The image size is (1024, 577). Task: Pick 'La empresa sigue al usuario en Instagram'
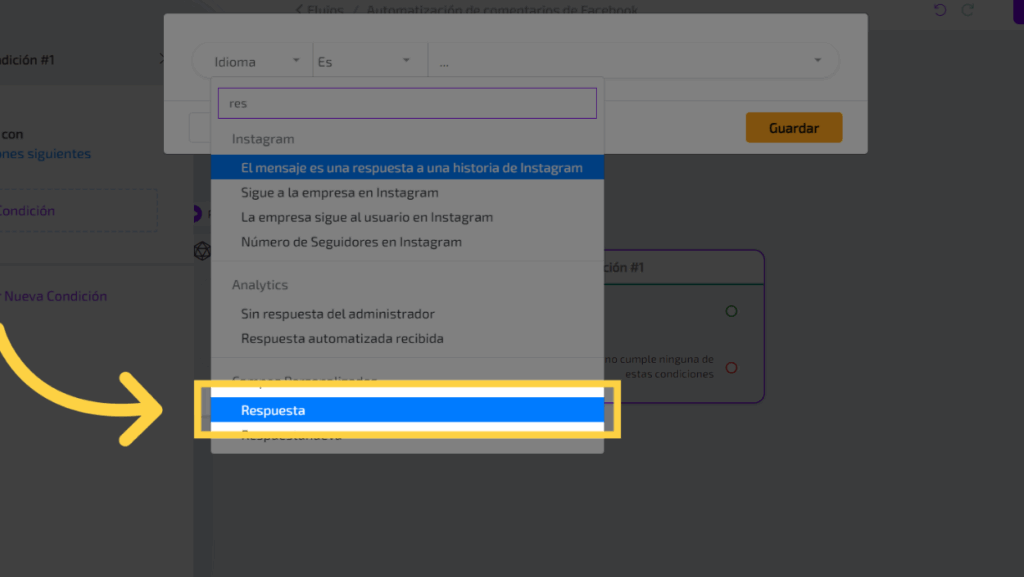point(366,217)
